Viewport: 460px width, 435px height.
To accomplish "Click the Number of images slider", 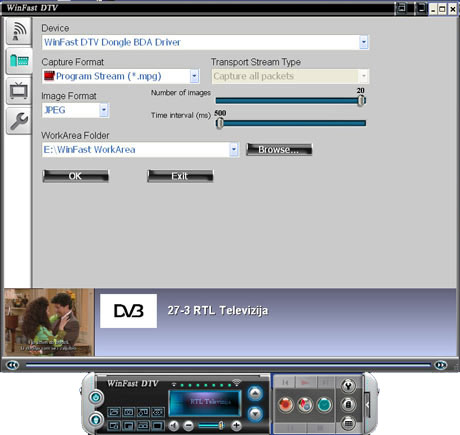I will [290, 100].
